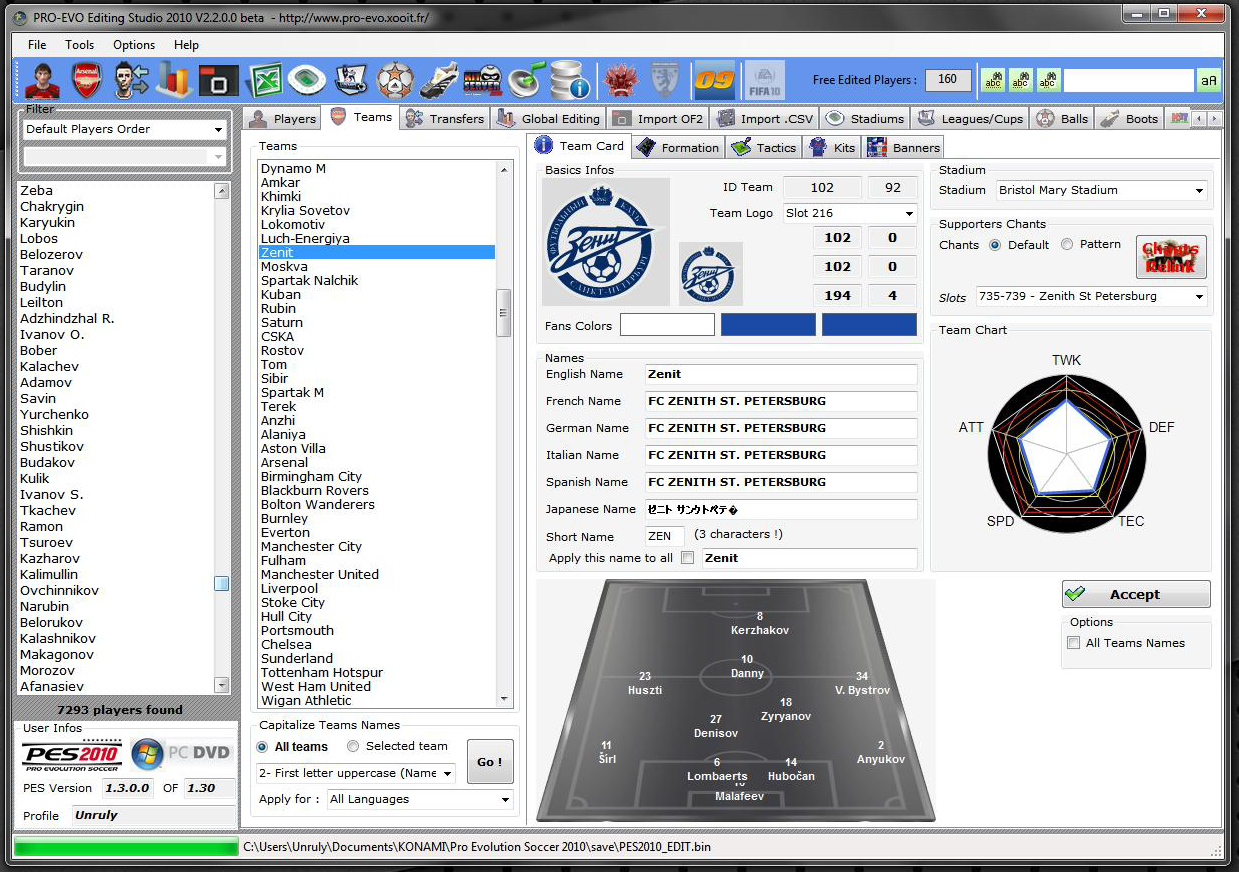Image resolution: width=1239 pixels, height=872 pixels.
Task: Click the soccer ball toolbar icon
Action: tap(395, 80)
